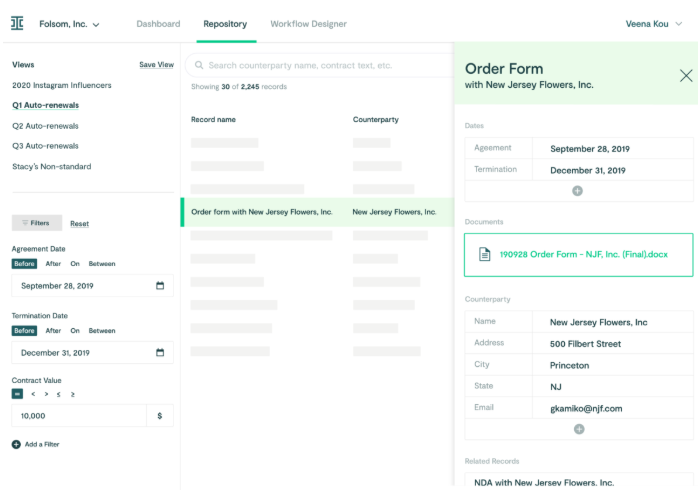Open Agreement Date calendar picker
This screenshot has height=495, width=698.
[160, 286]
